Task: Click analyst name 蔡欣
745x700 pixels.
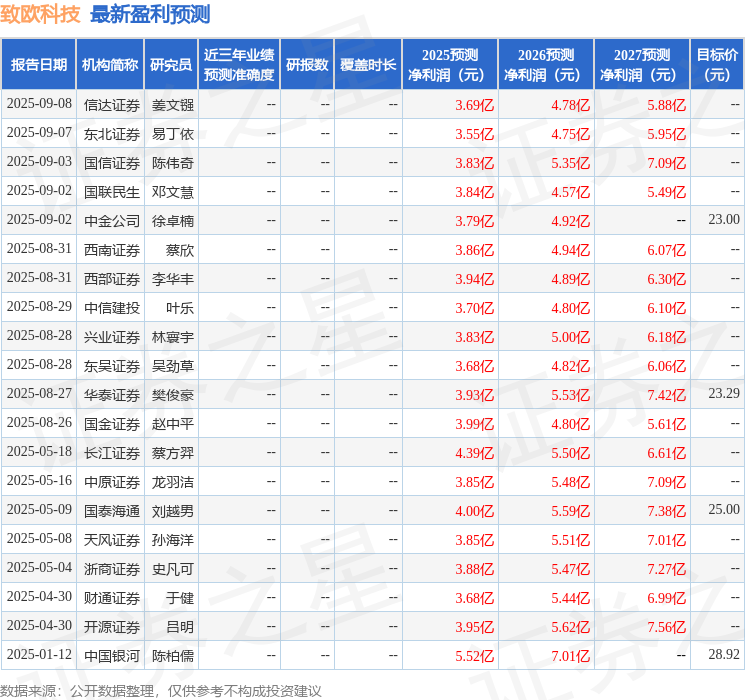Action: (180, 250)
